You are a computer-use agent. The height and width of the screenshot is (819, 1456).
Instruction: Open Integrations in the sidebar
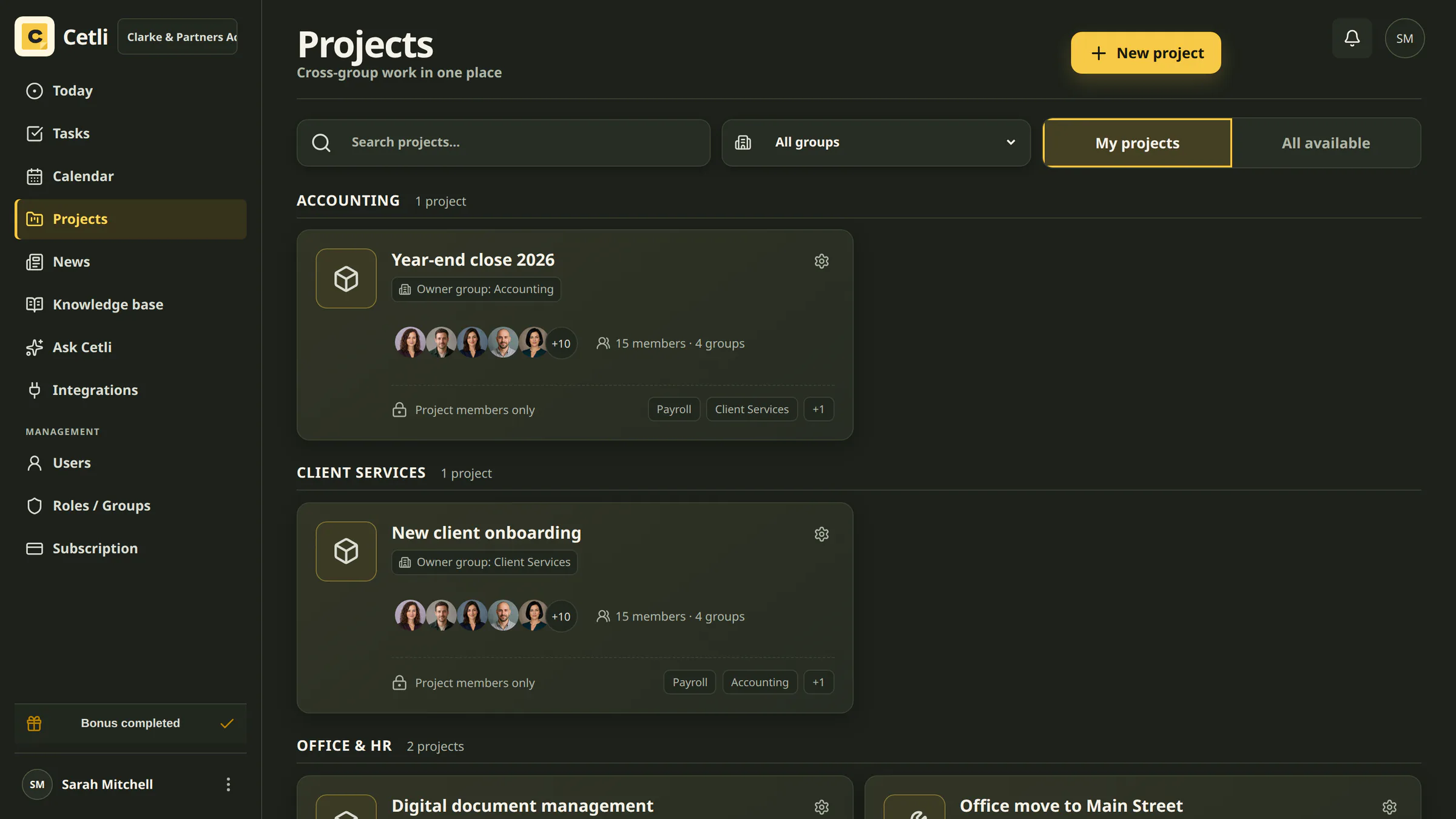[x=130, y=390]
